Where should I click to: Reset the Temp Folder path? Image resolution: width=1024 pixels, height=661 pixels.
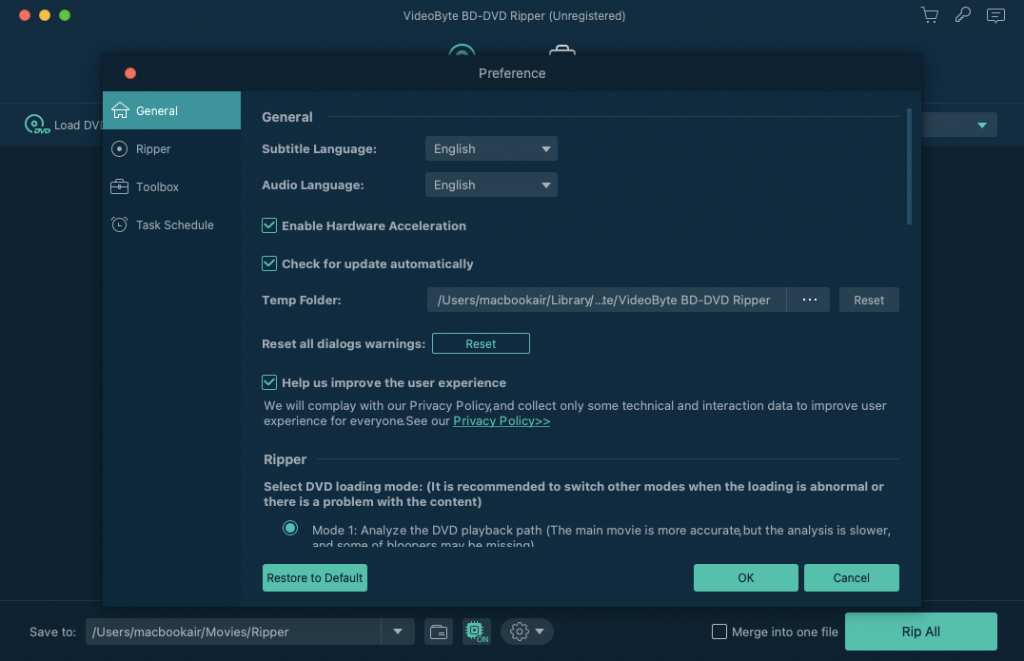[869, 300]
